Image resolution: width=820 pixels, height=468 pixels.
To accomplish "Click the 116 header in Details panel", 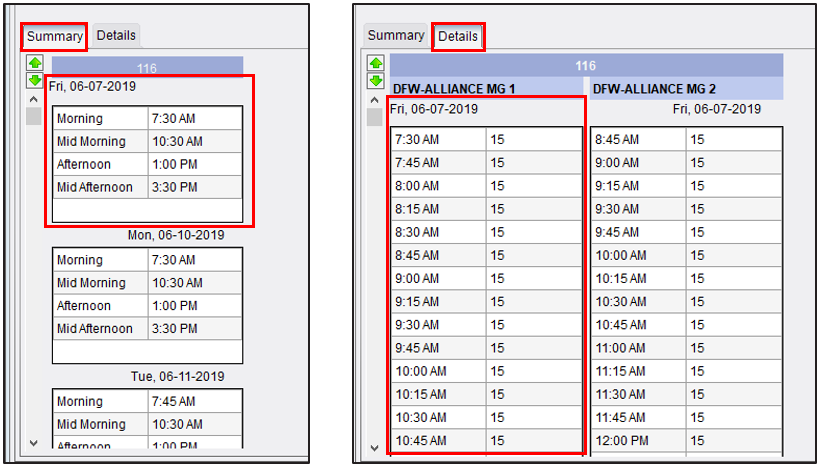I will pos(586,66).
